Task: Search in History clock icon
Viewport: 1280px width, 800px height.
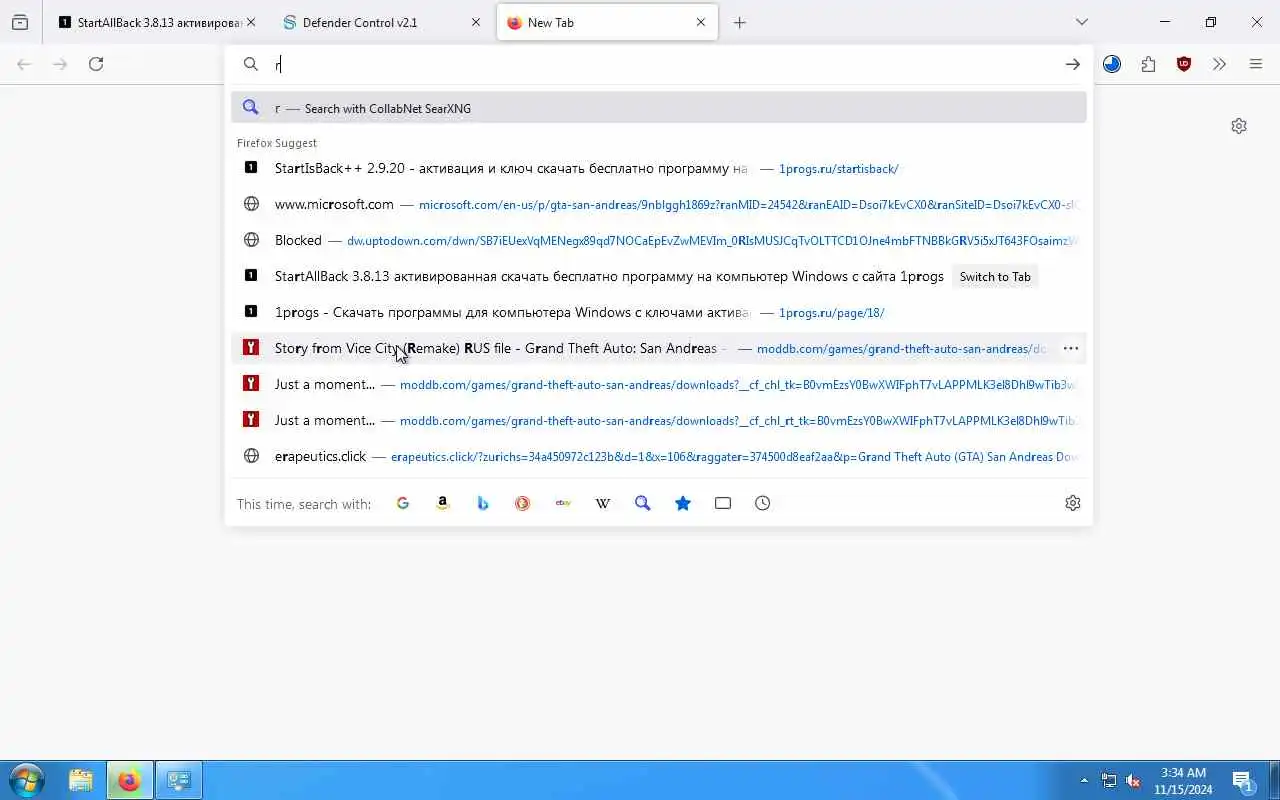Action: (x=763, y=503)
